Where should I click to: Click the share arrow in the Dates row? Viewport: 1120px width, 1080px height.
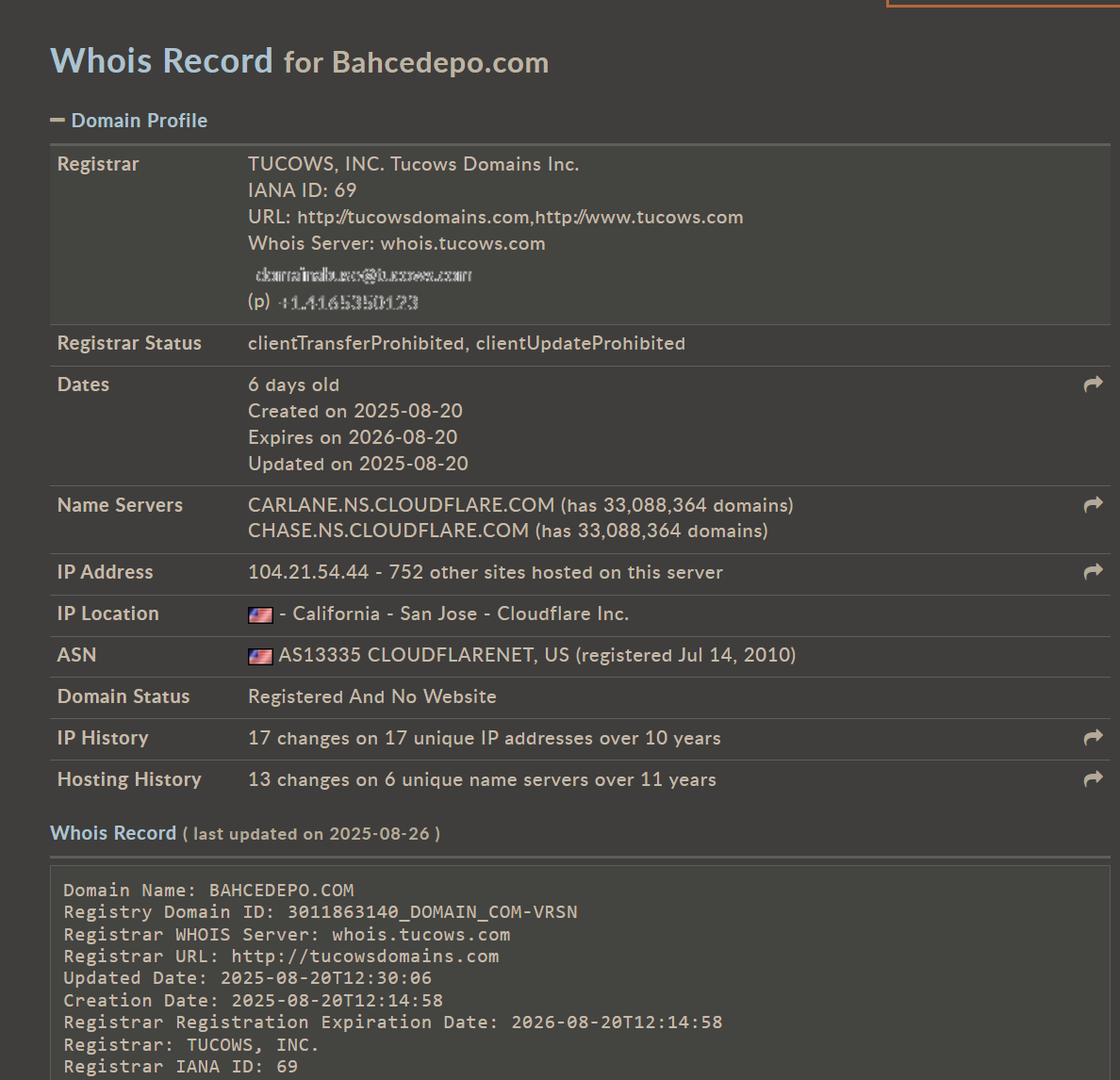tap(1093, 385)
